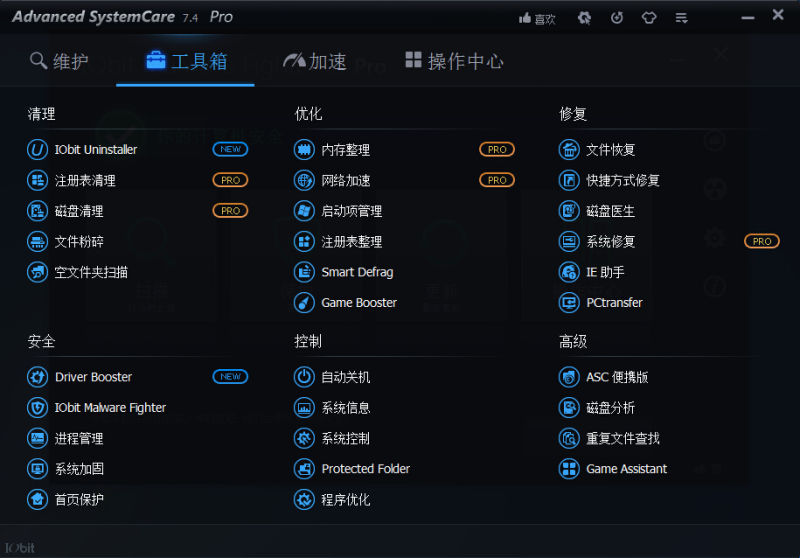Click the Driver Booster icon
This screenshot has width=800, height=558.
pos(37,377)
